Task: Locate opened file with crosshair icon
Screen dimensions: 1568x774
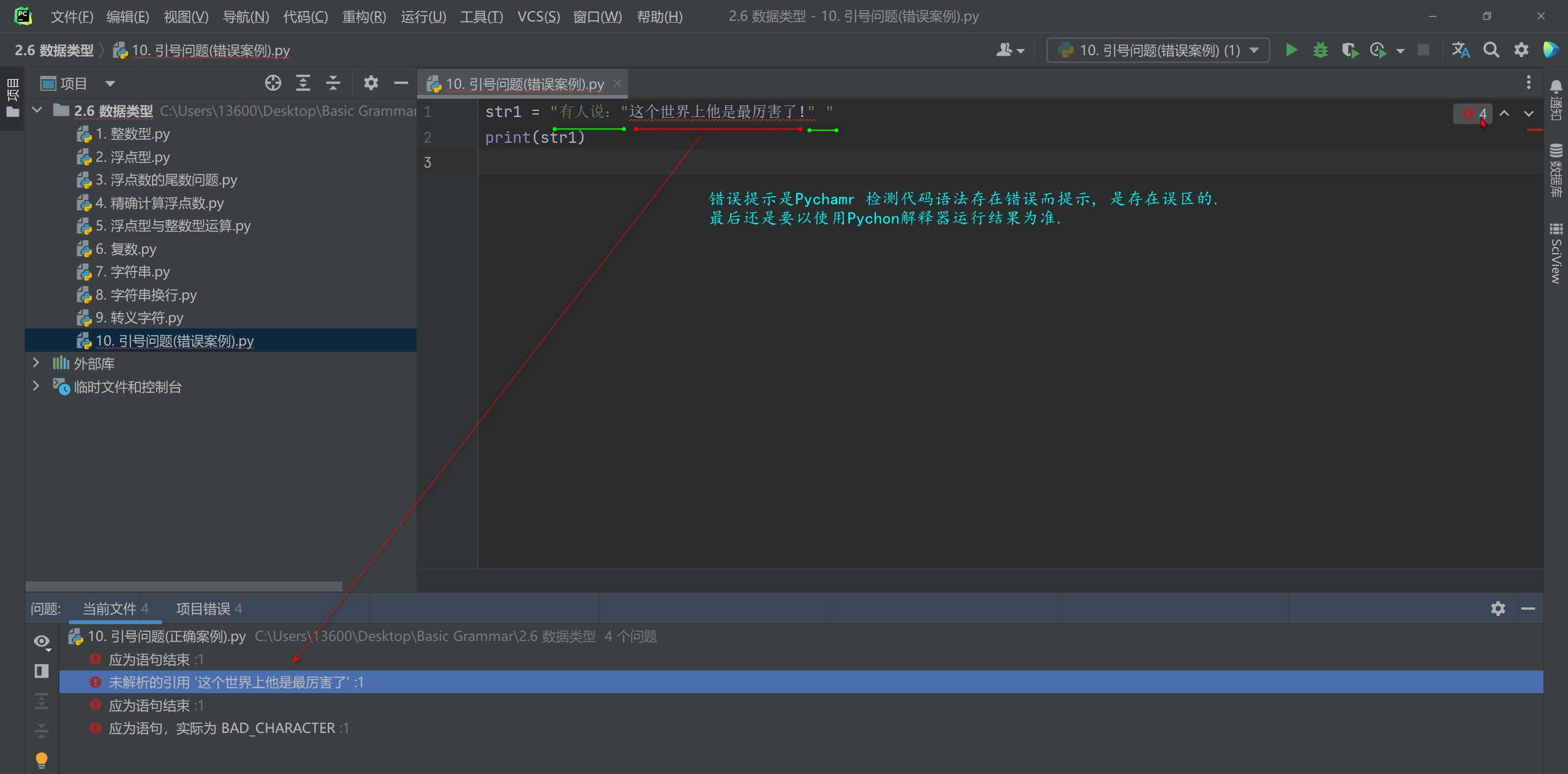Action: [273, 83]
